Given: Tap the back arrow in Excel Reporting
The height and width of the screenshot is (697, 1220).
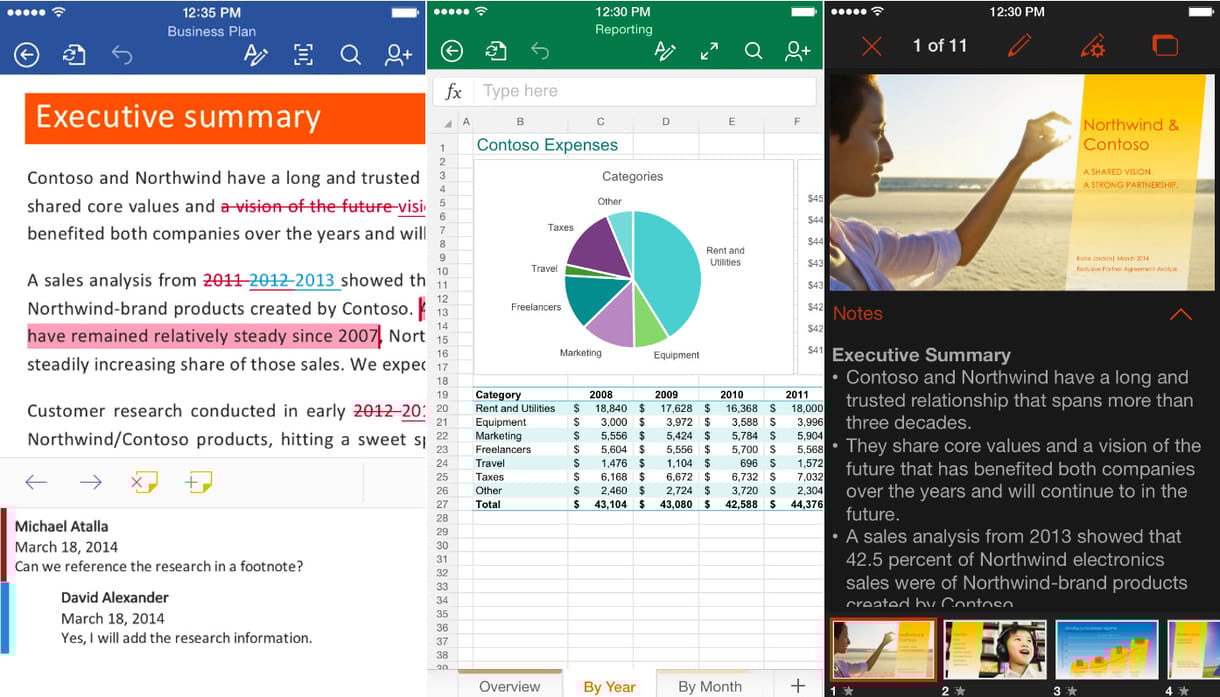Looking at the screenshot, I should pos(451,51).
